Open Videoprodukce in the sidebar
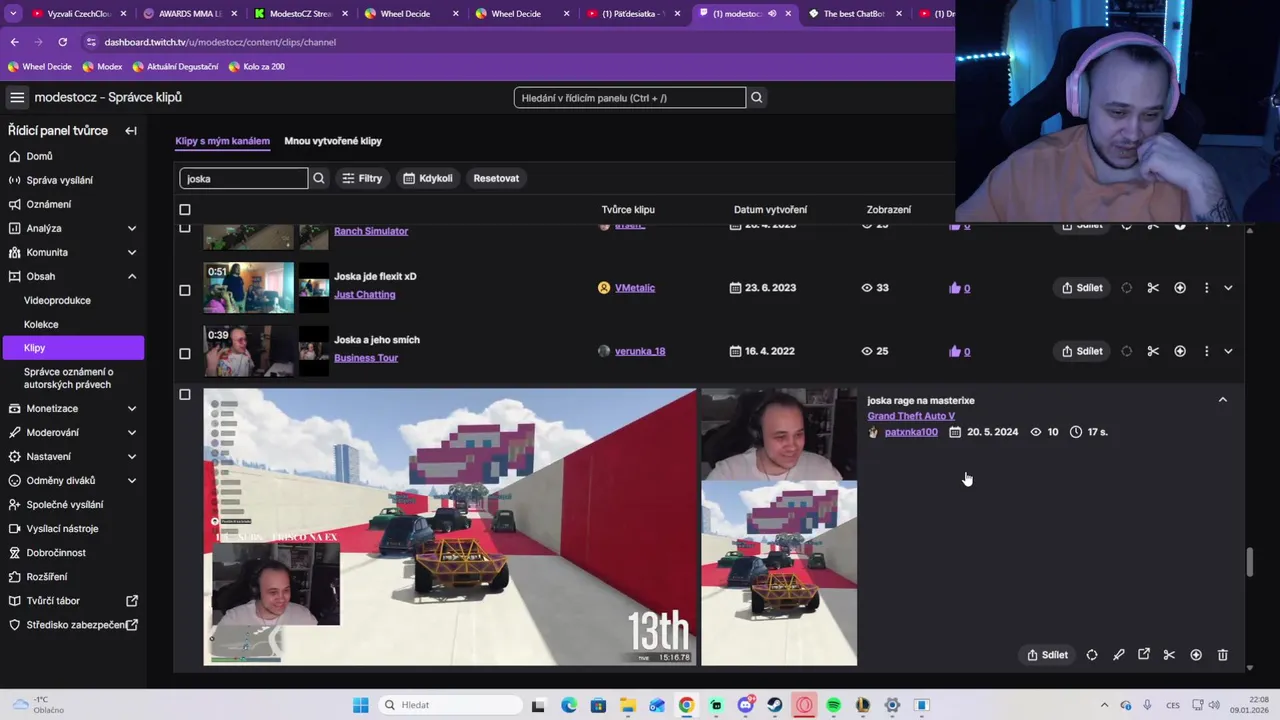This screenshot has width=1280, height=720. click(x=57, y=300)
